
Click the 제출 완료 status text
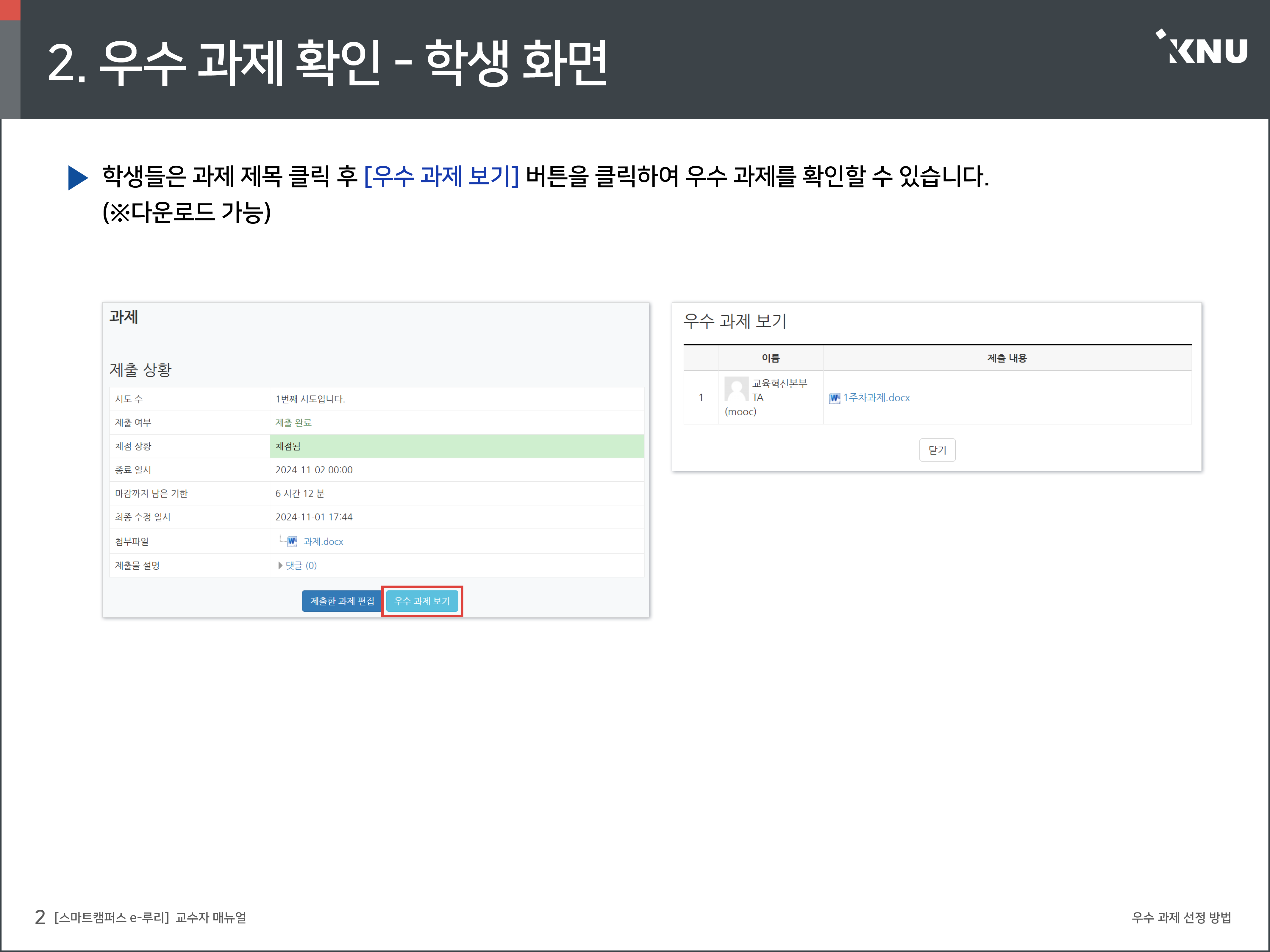[x=293, y=422]
